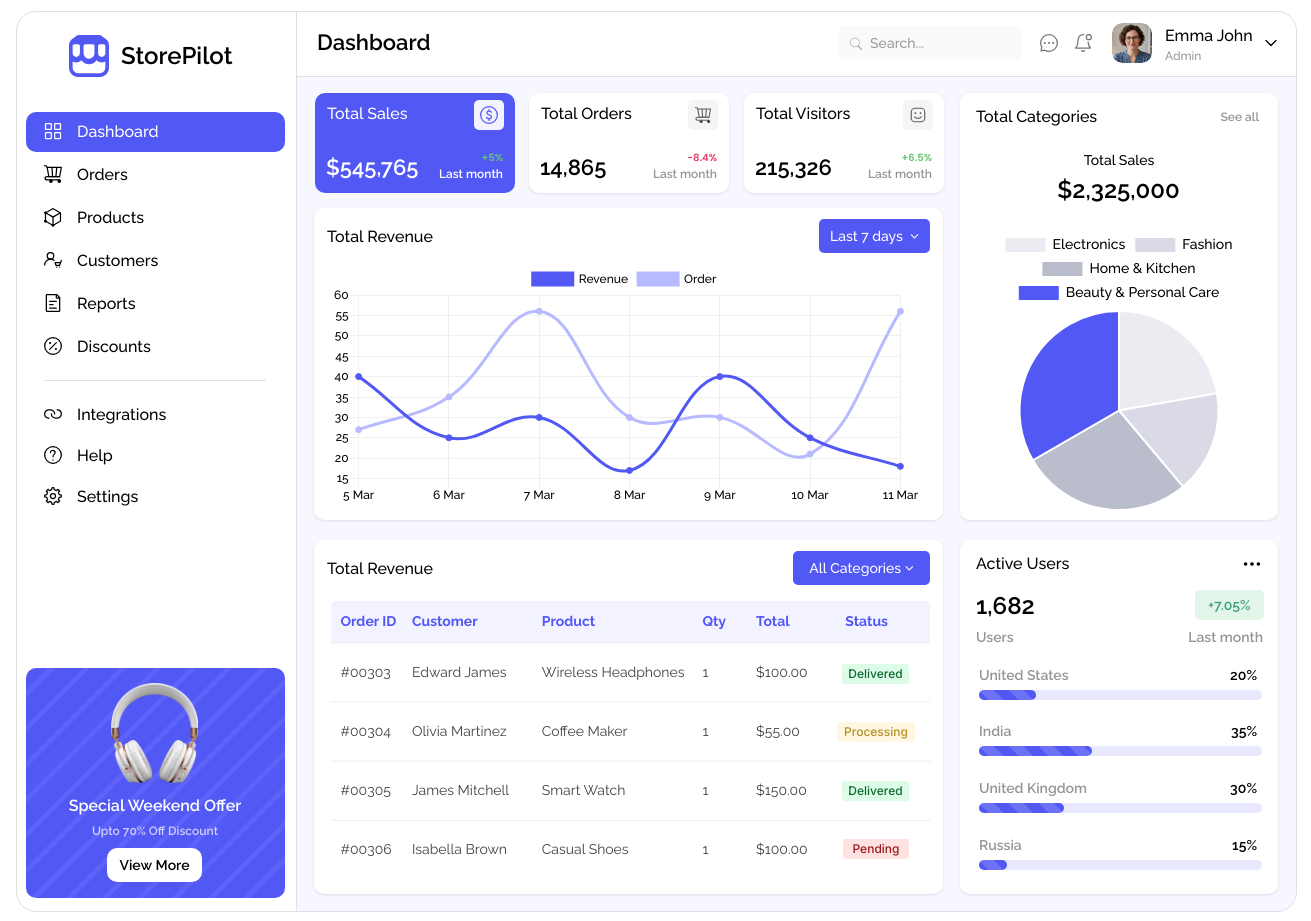Expand the Last 7 days dropdown
The image size is (1311, 921).
coord(874,236)
